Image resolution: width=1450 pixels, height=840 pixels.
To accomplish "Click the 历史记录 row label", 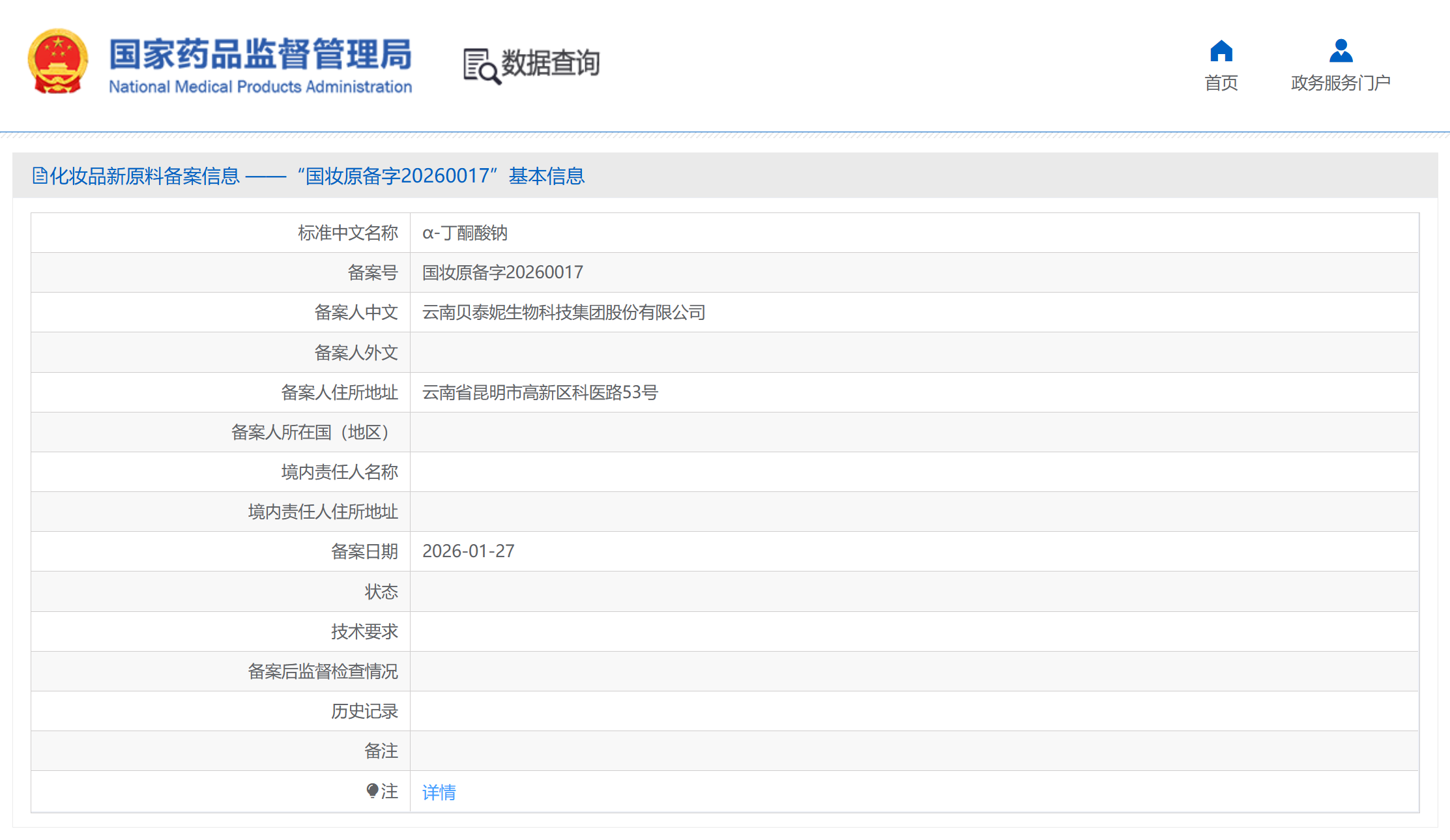I will pos(364,711).
